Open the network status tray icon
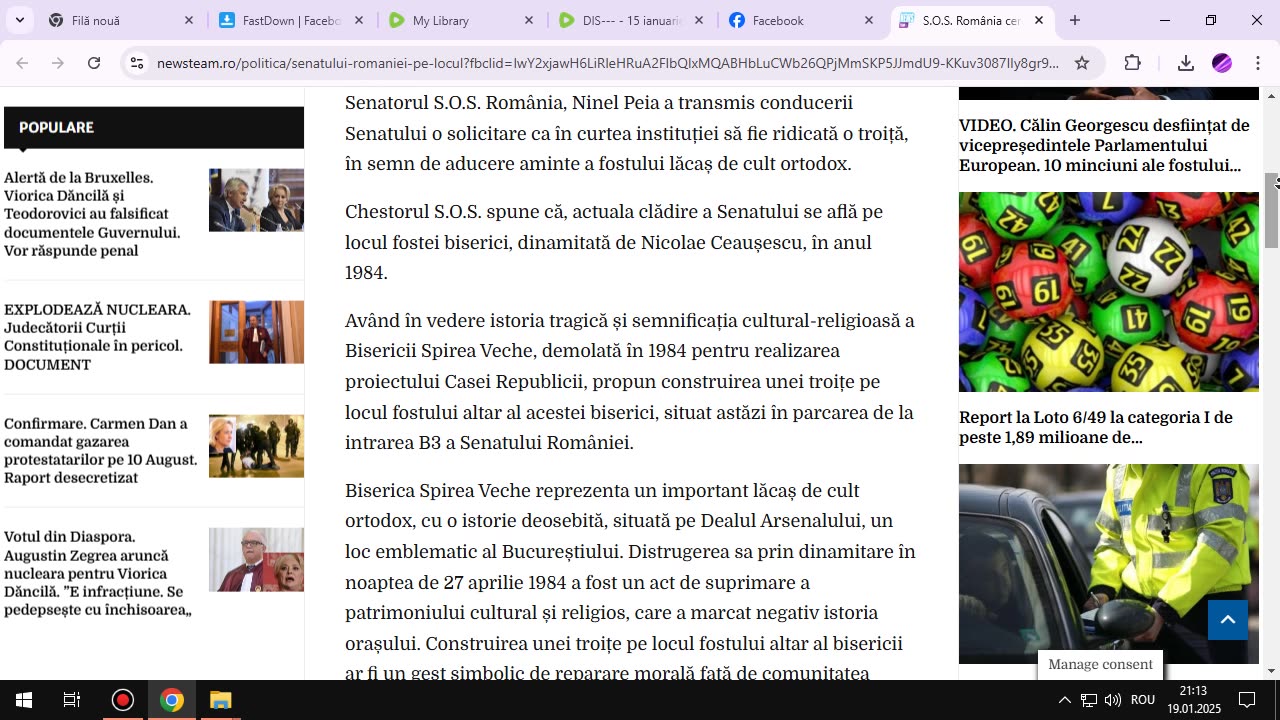This screenshot has height=720, width=1280. point(1089,700)
